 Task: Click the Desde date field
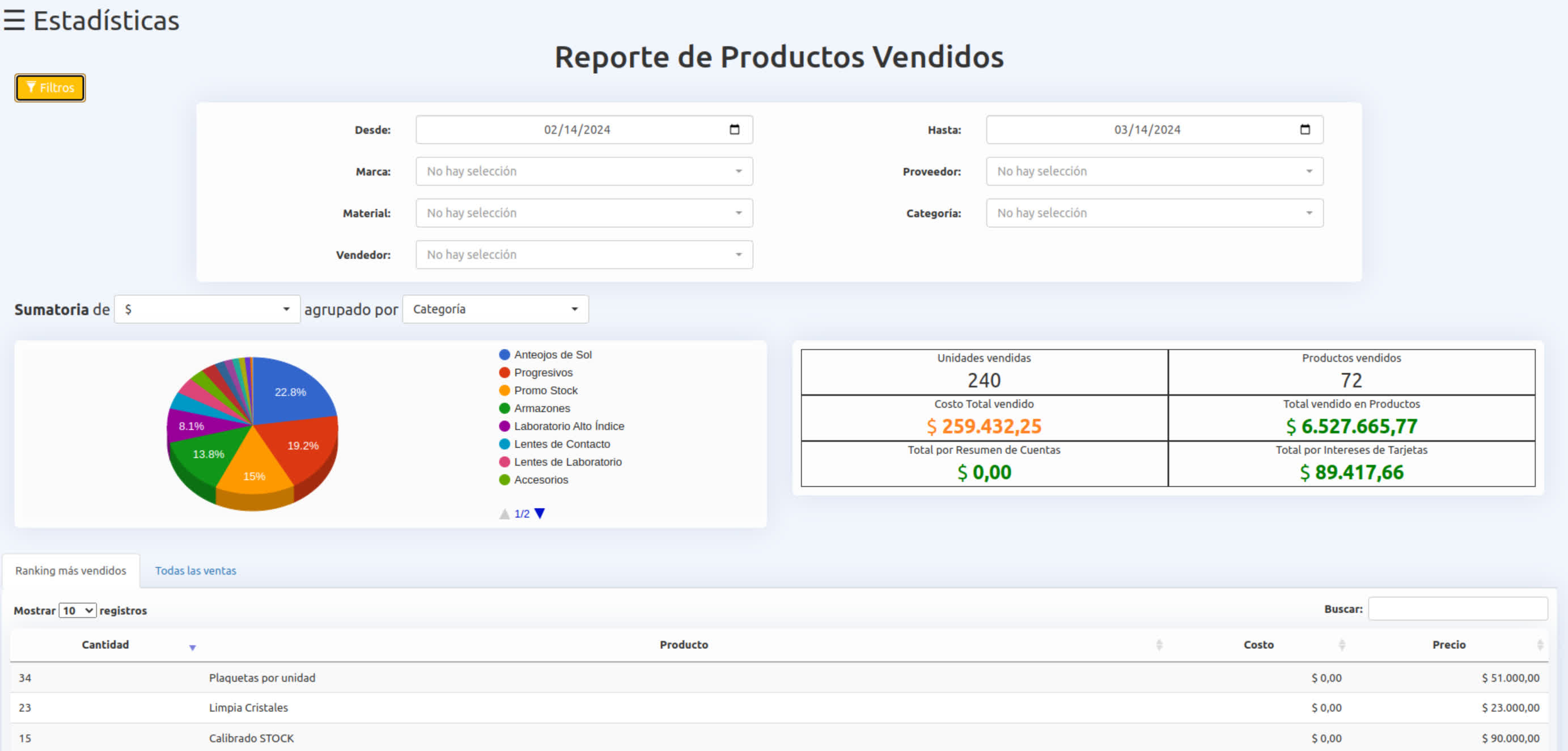(x=584, y=130)
